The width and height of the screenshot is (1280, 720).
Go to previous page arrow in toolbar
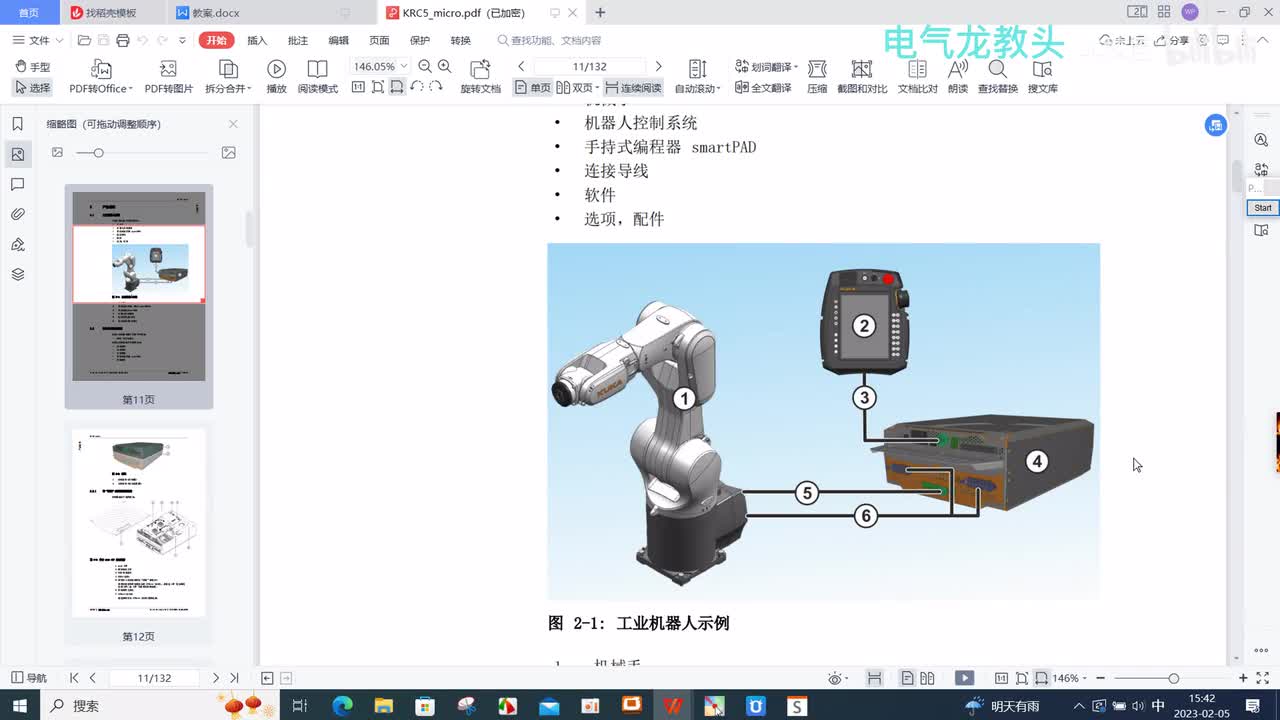[x=521, y=66]
